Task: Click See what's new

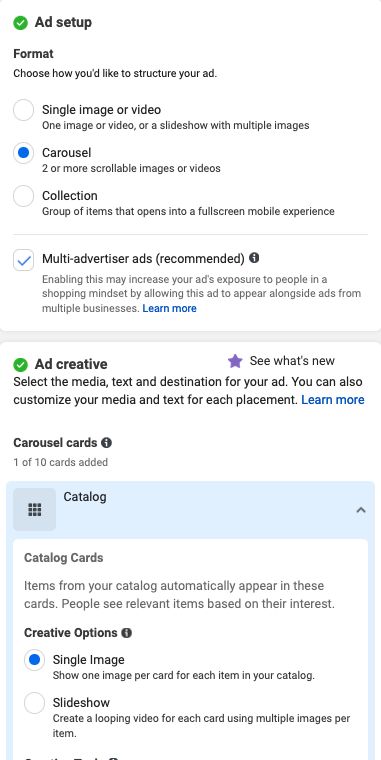Action: (x=292, y=361)
